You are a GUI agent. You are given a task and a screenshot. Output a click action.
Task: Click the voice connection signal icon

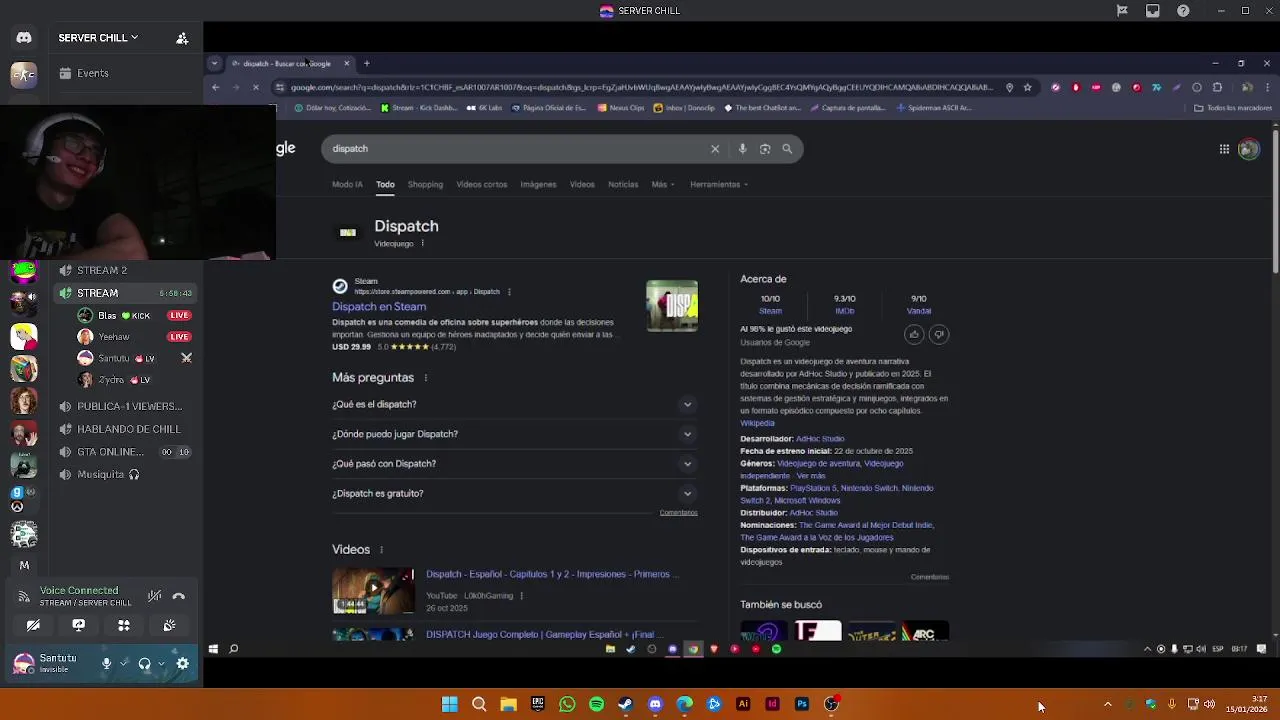[24, 596]
